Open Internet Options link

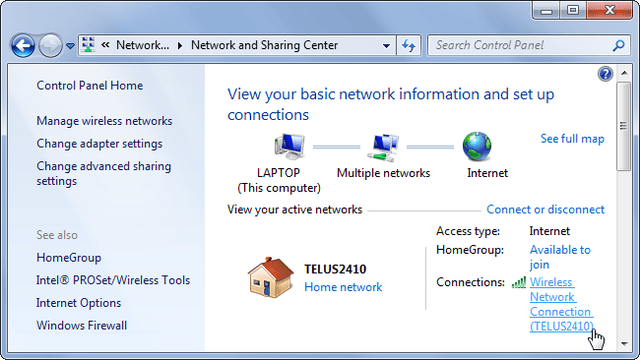tap(78, 303)
